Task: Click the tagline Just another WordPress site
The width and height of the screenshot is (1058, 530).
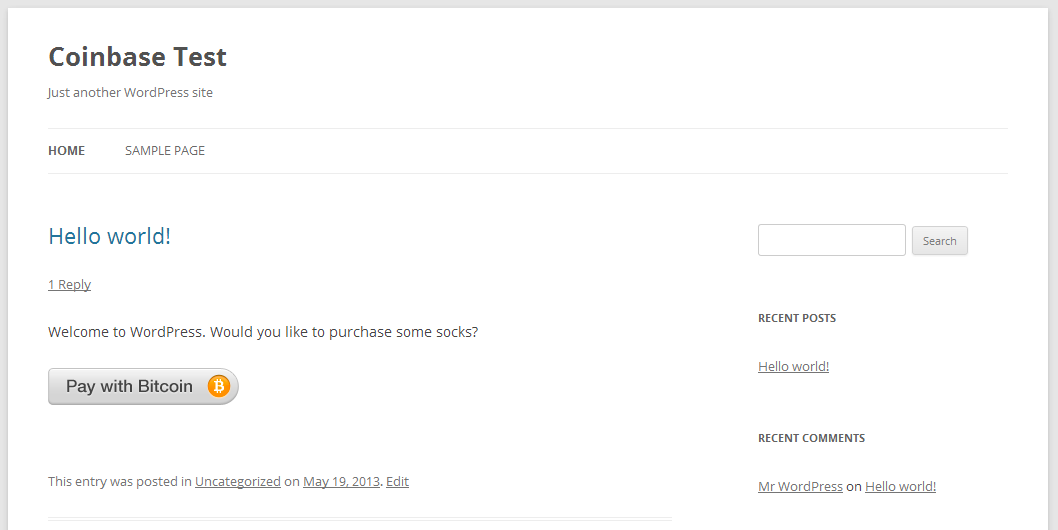Action: click(130, 92)
